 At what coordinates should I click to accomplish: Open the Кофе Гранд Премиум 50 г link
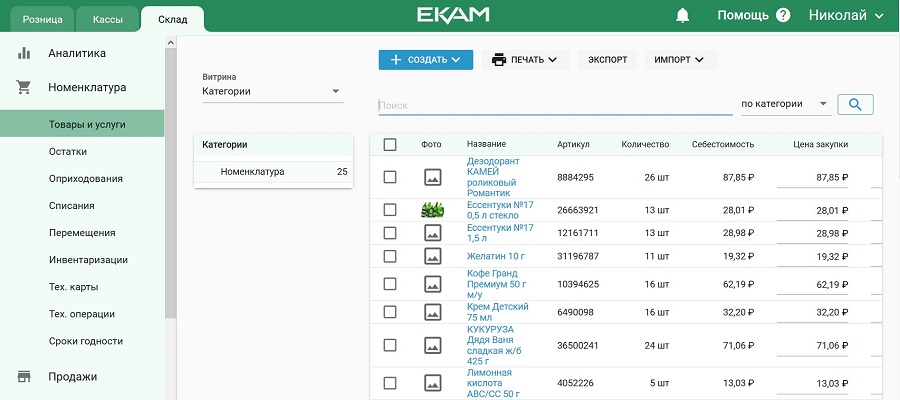point(496,284)
